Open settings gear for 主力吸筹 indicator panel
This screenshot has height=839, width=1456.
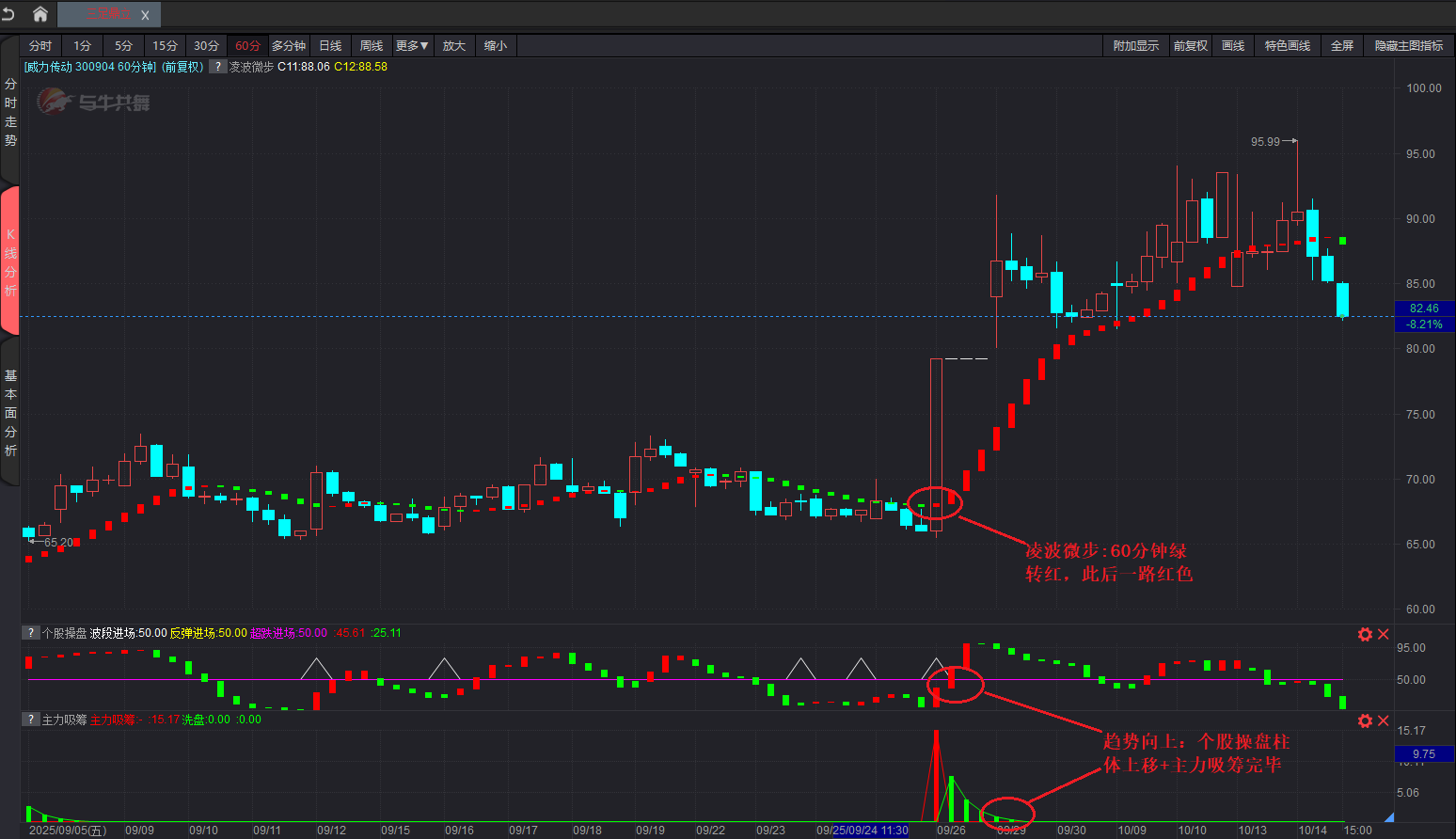pyautogui.click(x=1365, y=720)
